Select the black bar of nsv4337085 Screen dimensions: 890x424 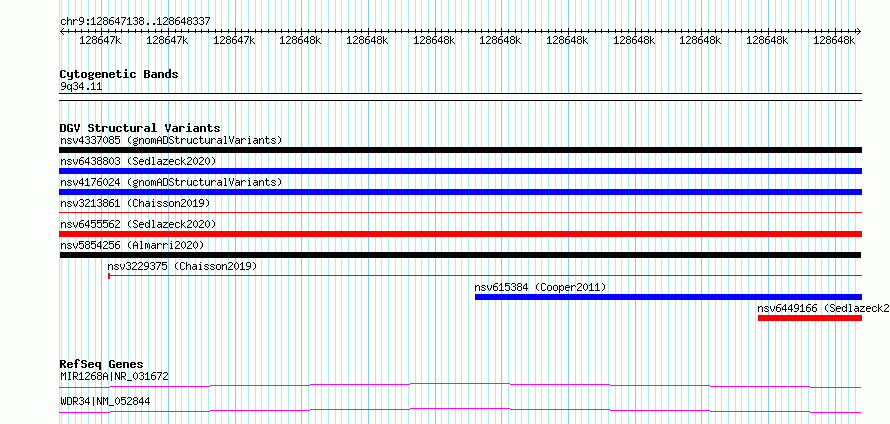460,150
